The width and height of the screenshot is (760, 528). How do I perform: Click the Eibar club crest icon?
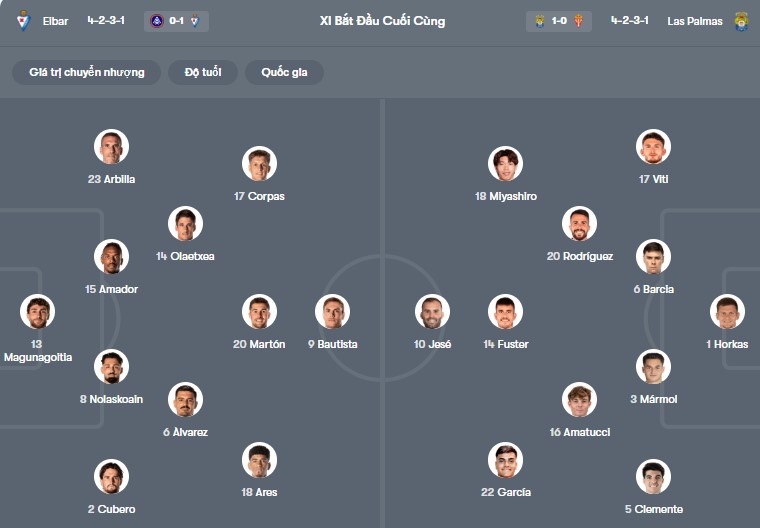click(x=23, y=21)
